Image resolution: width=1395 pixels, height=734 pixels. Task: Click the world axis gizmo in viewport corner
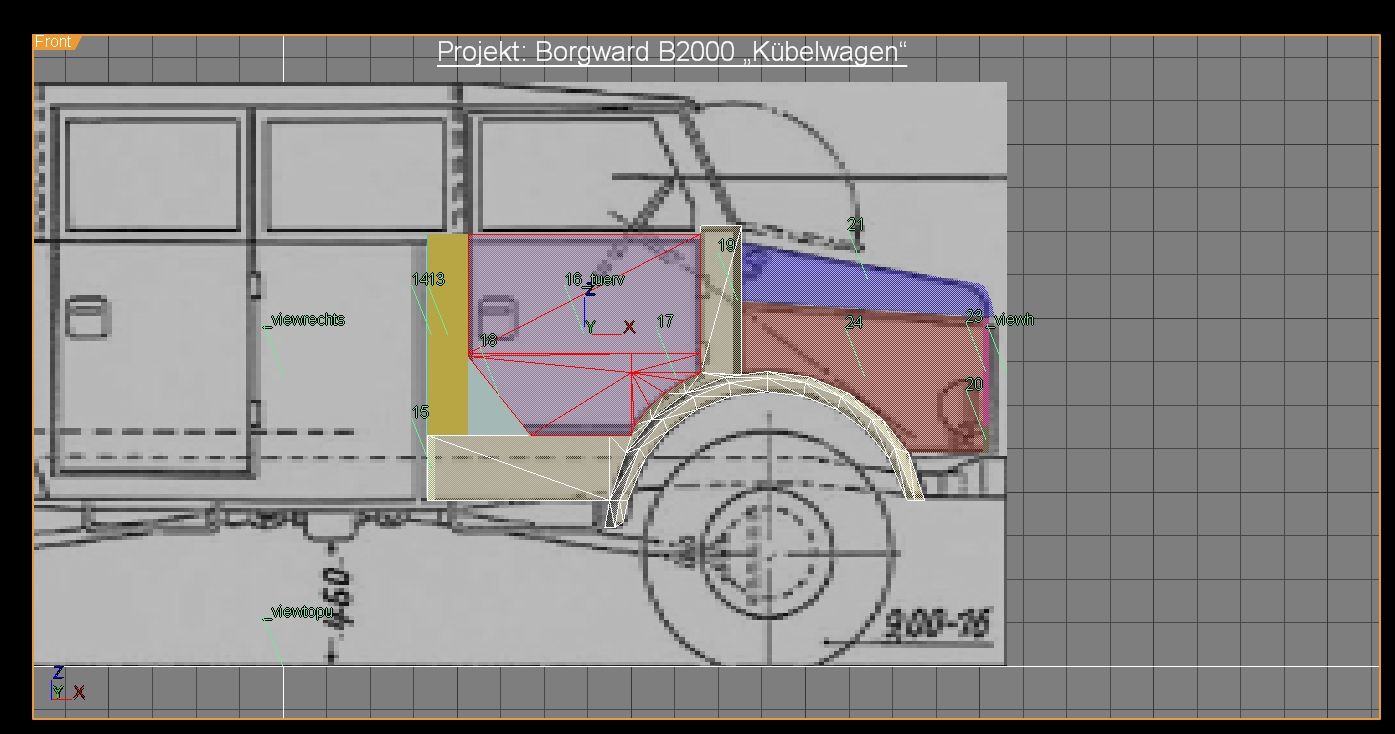click(x=66, y=683)
